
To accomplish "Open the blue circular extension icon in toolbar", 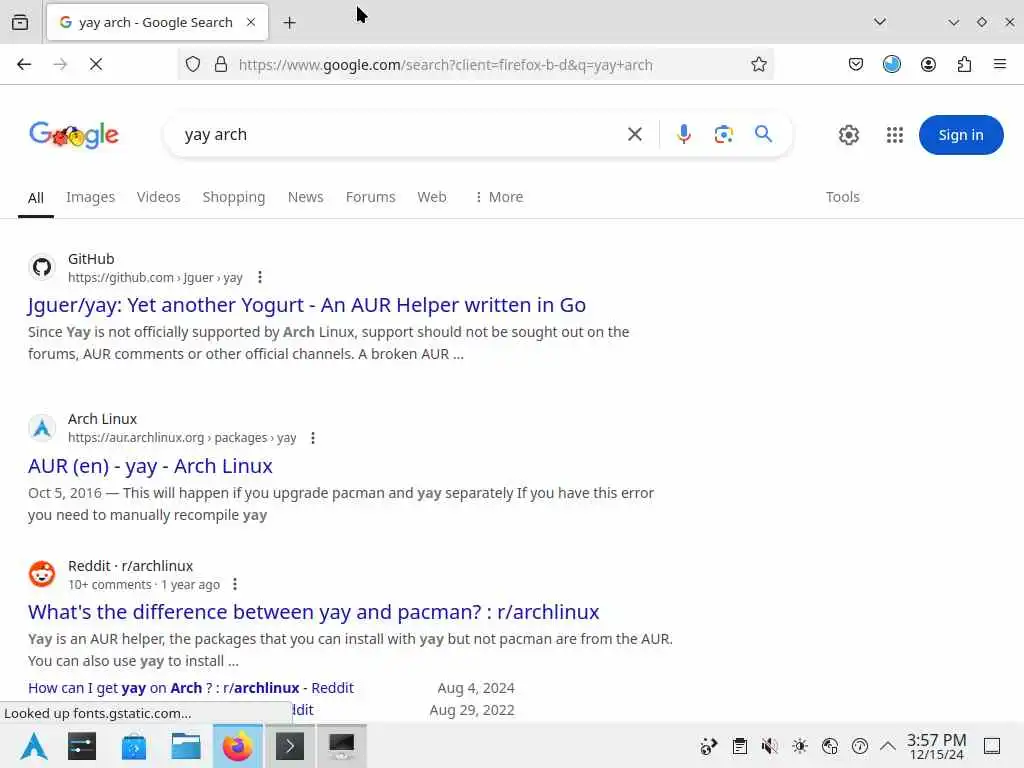I will click(891, 64).
